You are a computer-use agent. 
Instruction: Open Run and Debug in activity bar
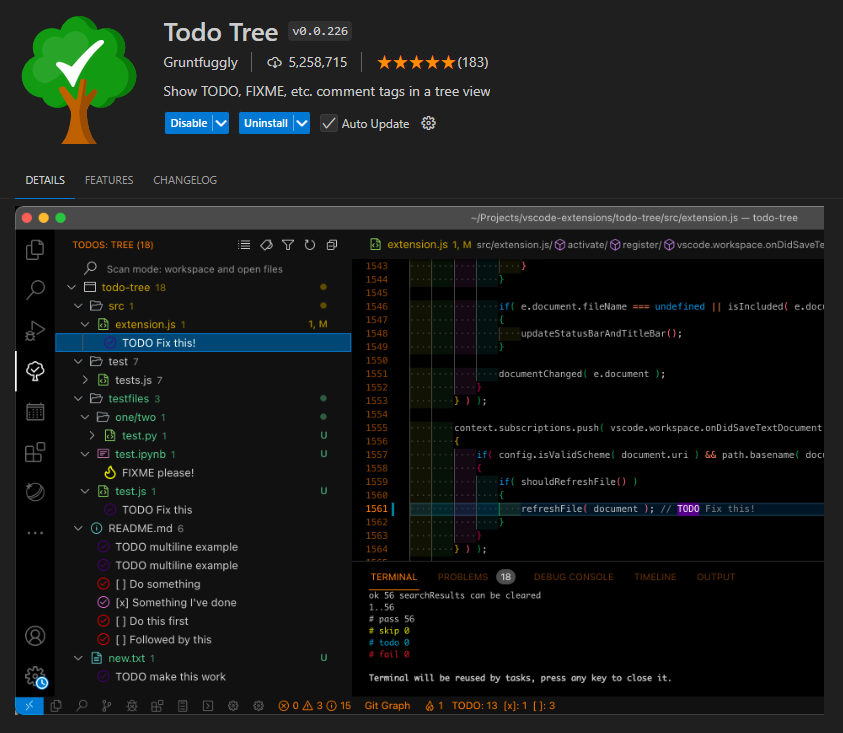pyautogui.click(x=35, y=330)
